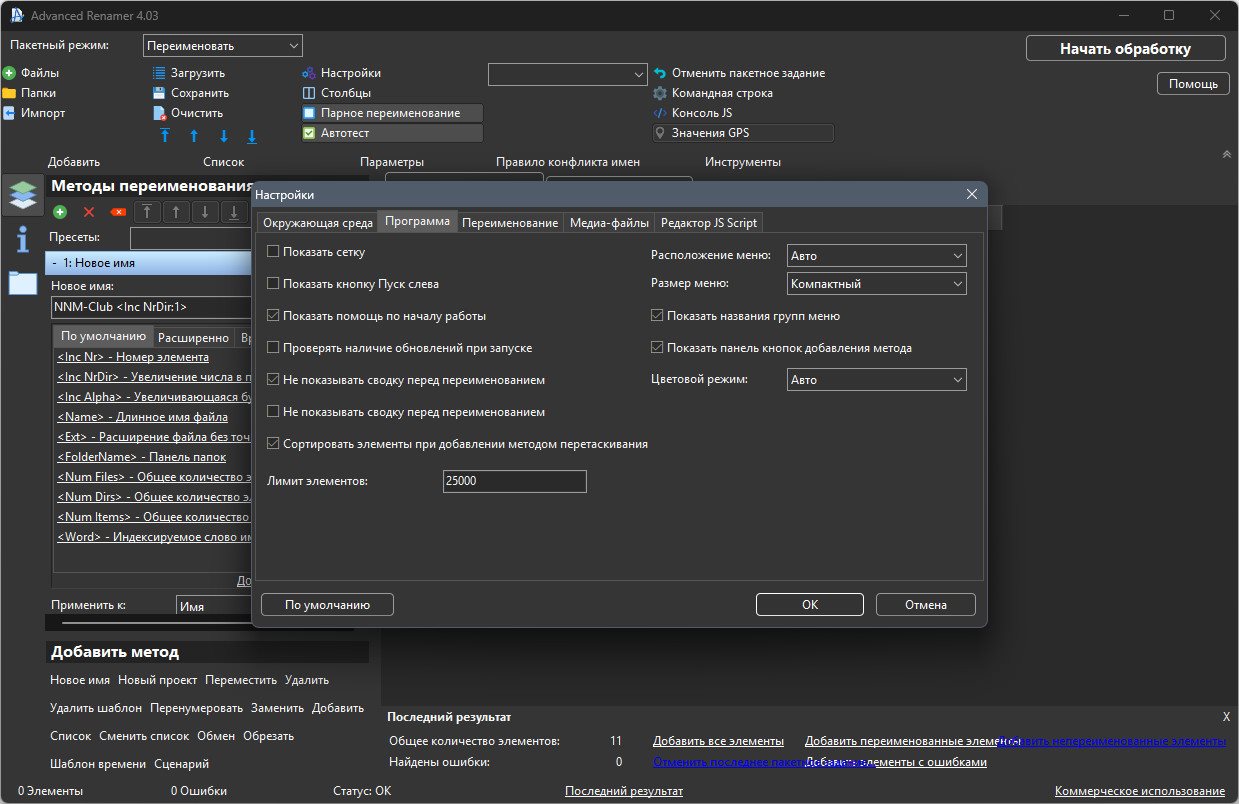Click the Отменить пакетное задание undo icon

660,73
